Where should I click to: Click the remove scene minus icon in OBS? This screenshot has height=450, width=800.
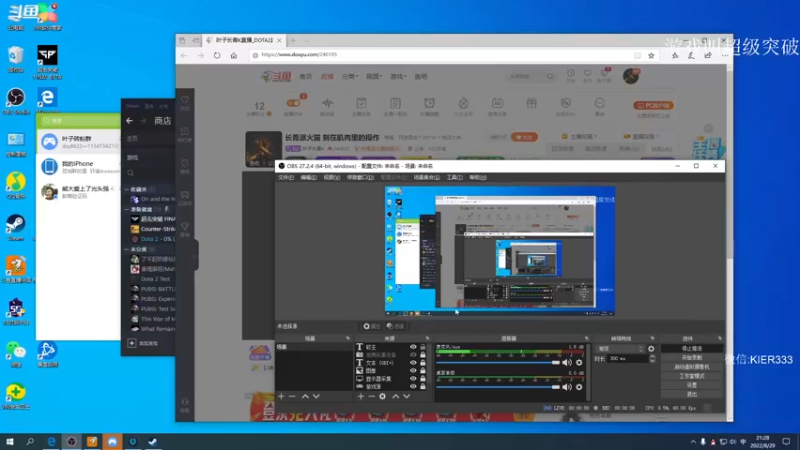pos(292,396)
